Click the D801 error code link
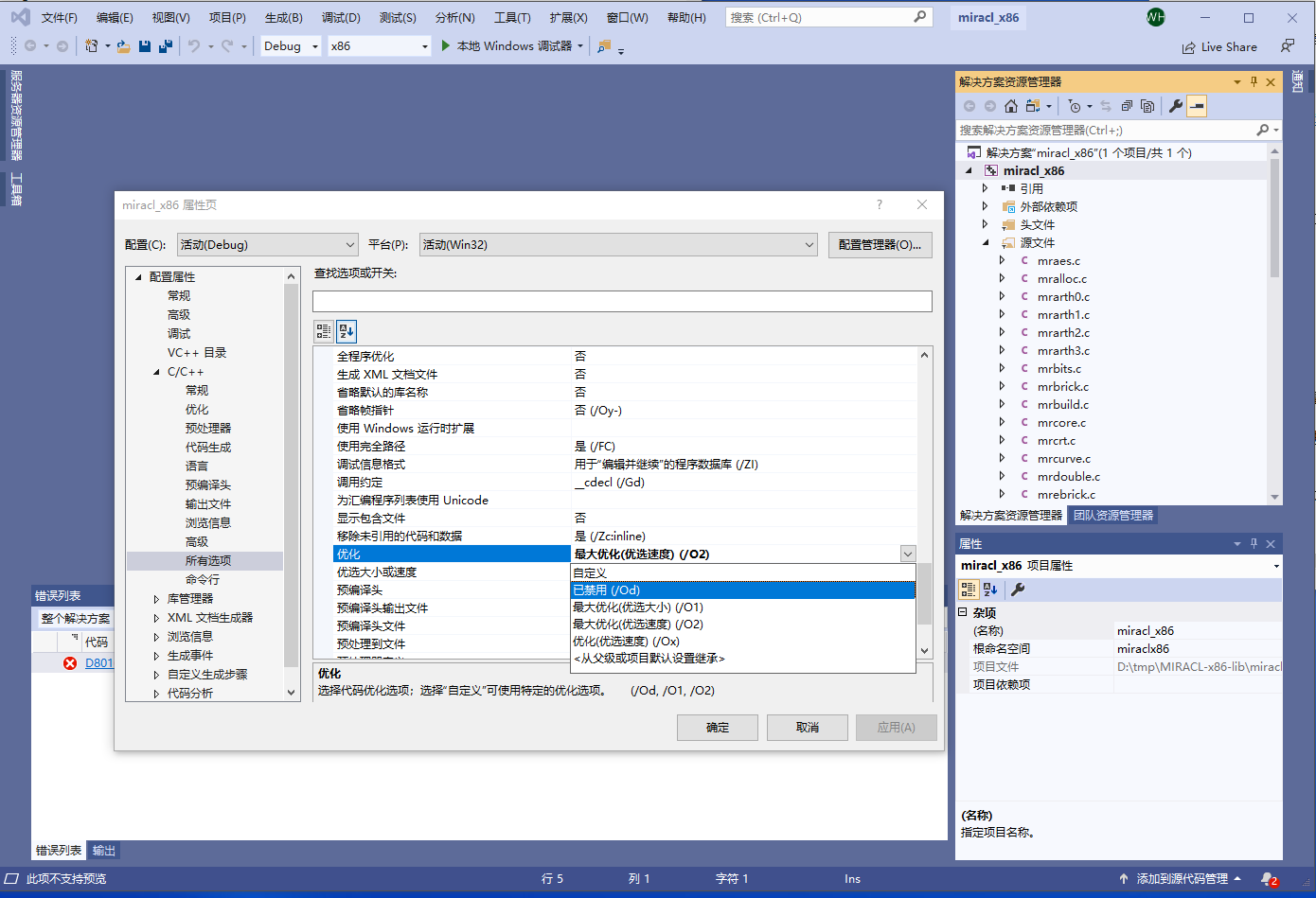 point(98,662)
